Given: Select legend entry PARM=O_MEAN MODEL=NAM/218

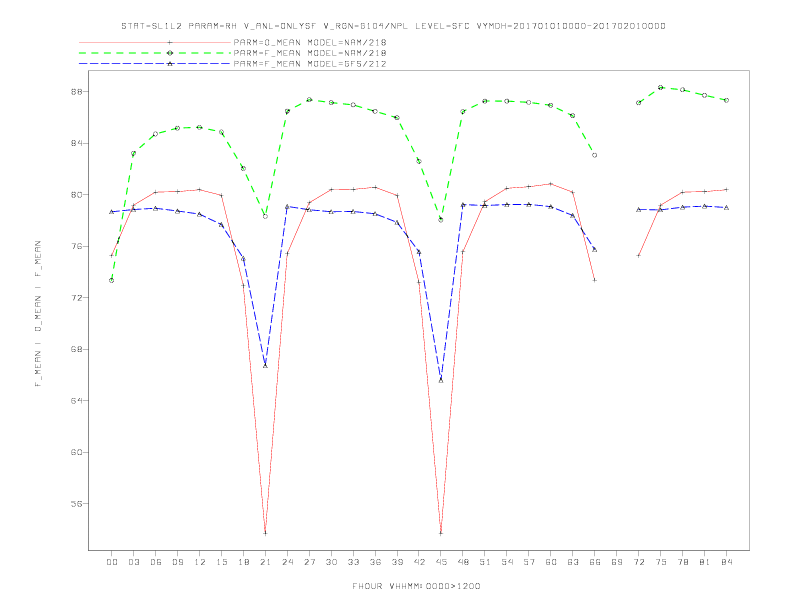Looking at the screenshot, I should point(310,42).
